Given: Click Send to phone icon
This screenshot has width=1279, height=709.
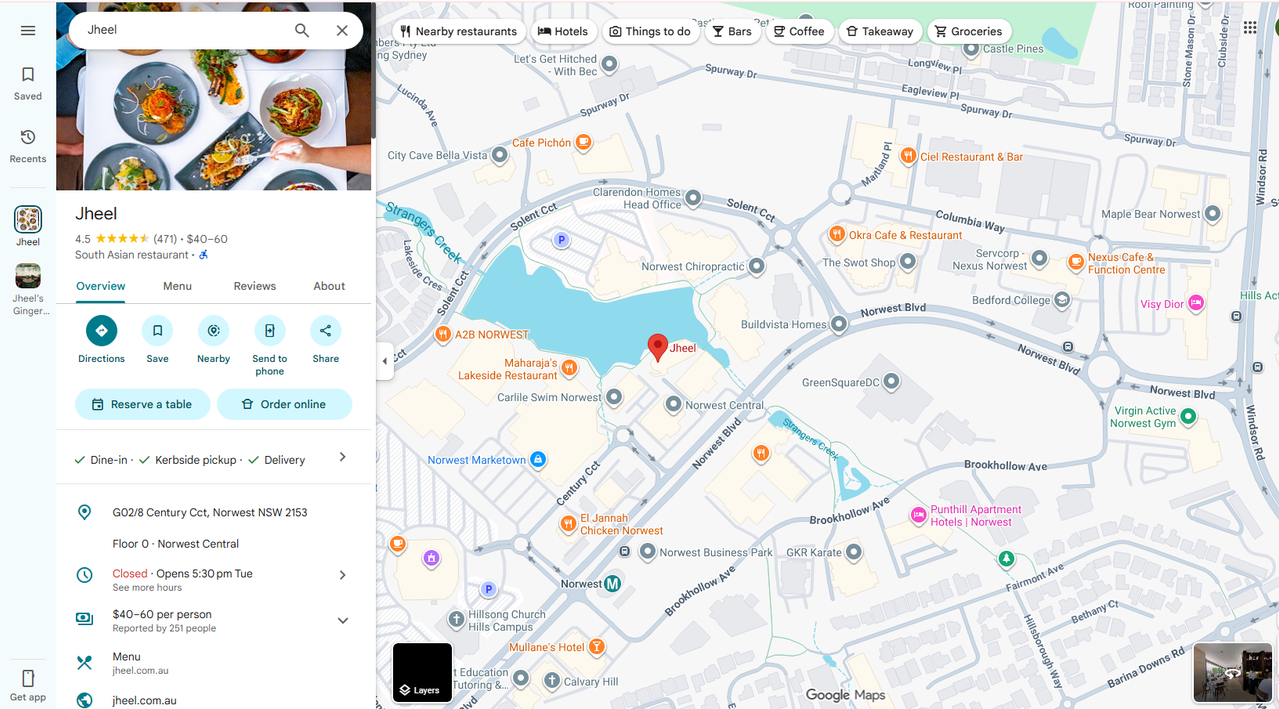Looking at the screenshot, I should 269,331.
